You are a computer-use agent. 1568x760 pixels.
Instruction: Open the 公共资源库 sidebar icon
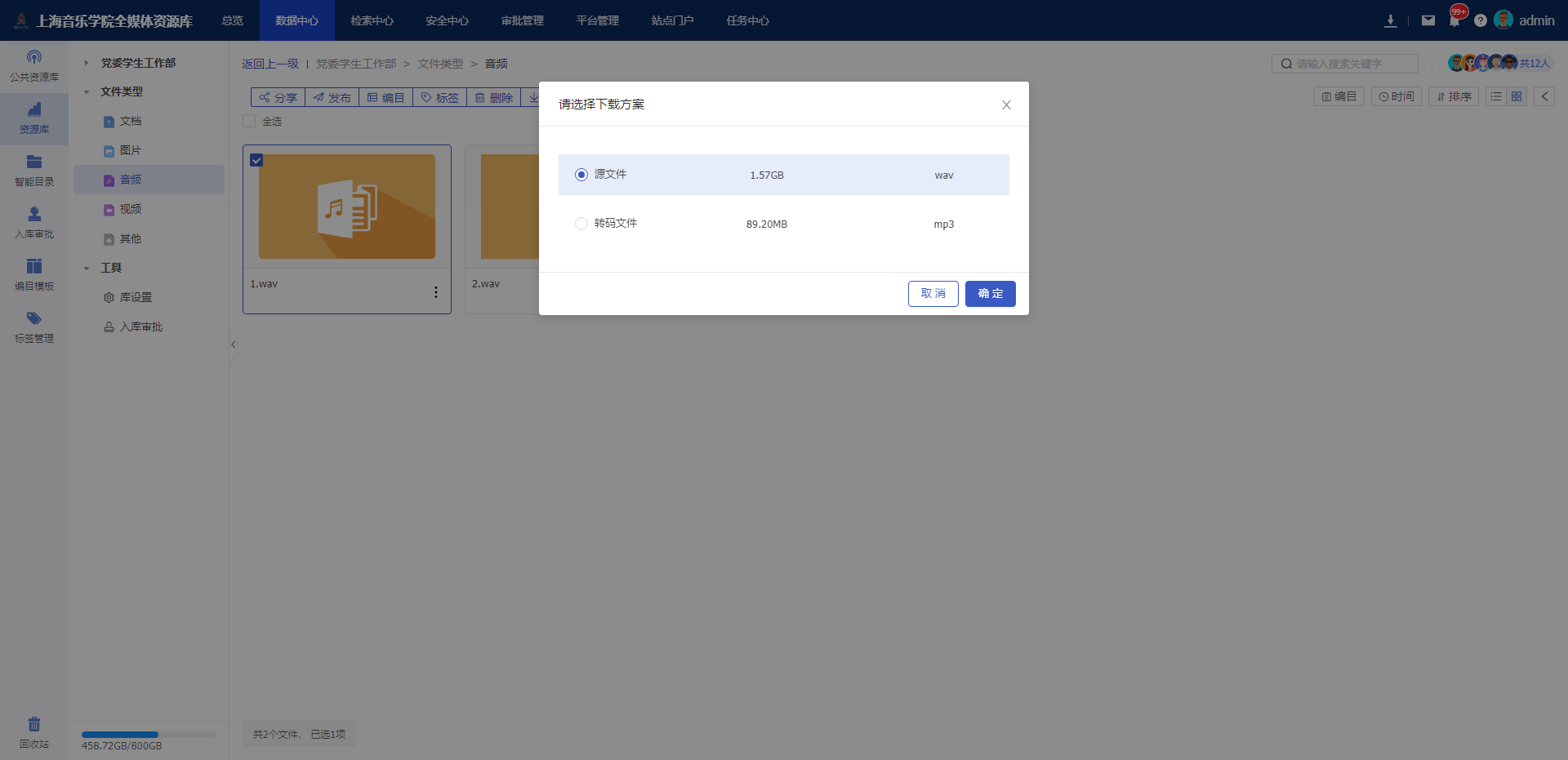(x=33, y=65)
